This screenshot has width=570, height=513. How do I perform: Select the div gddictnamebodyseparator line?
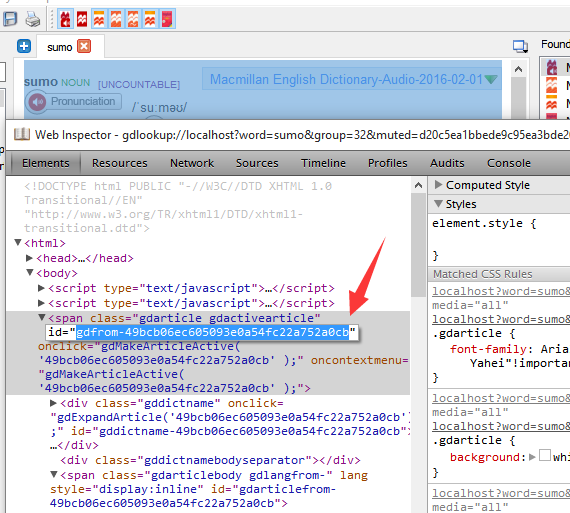210,460
